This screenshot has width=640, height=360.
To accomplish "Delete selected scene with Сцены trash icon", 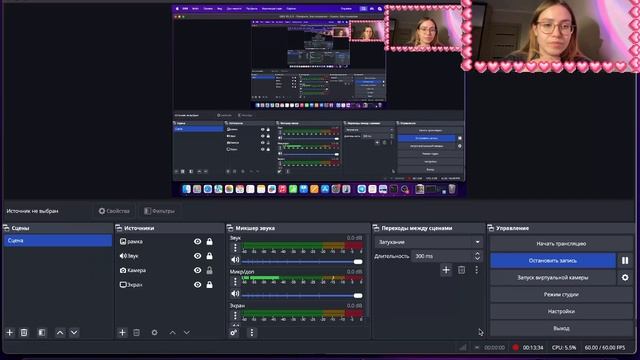I will pyautogui.click(x=24, y=333).
